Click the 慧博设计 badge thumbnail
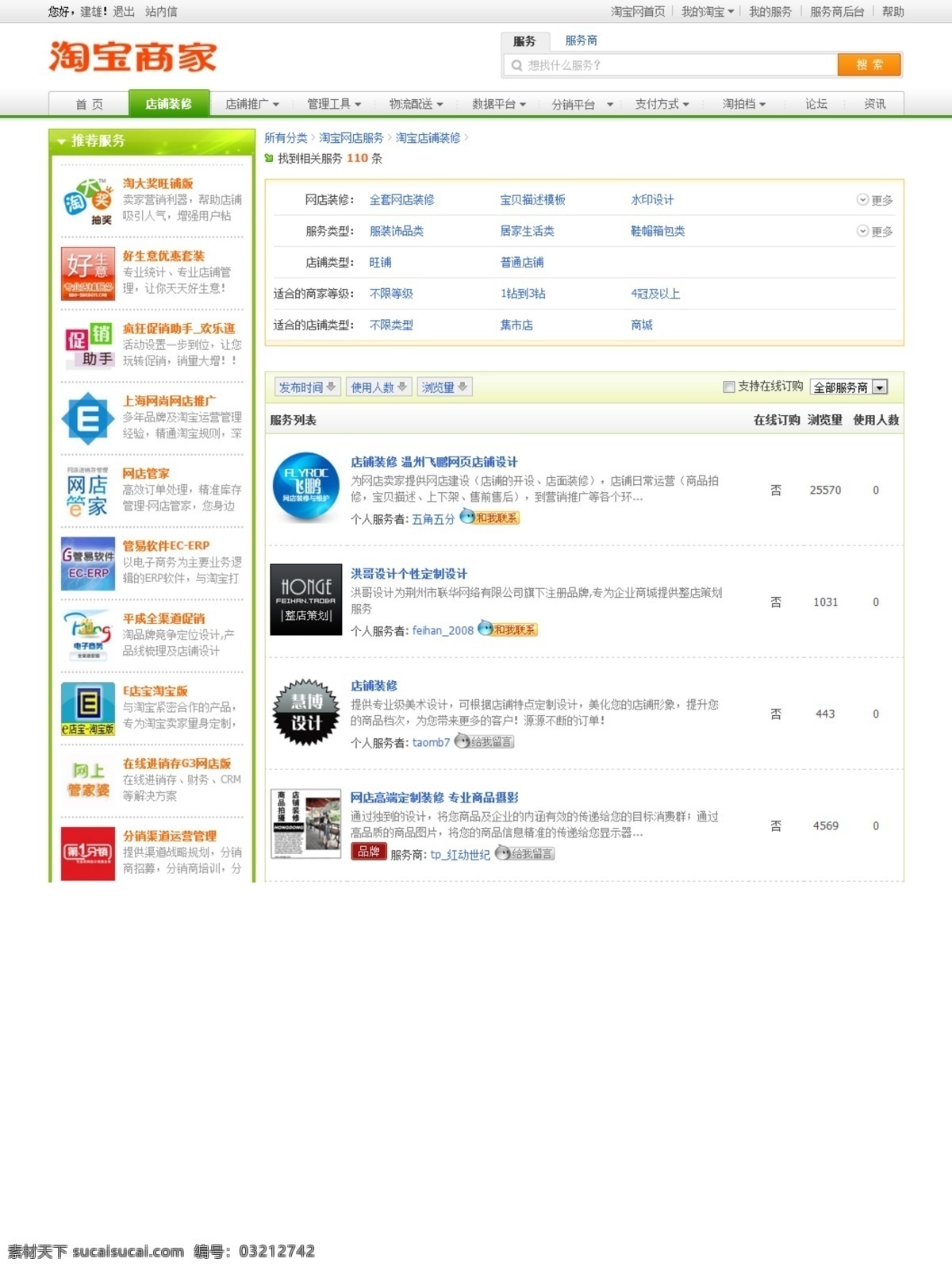952x1270 pixels. [306, 712]
